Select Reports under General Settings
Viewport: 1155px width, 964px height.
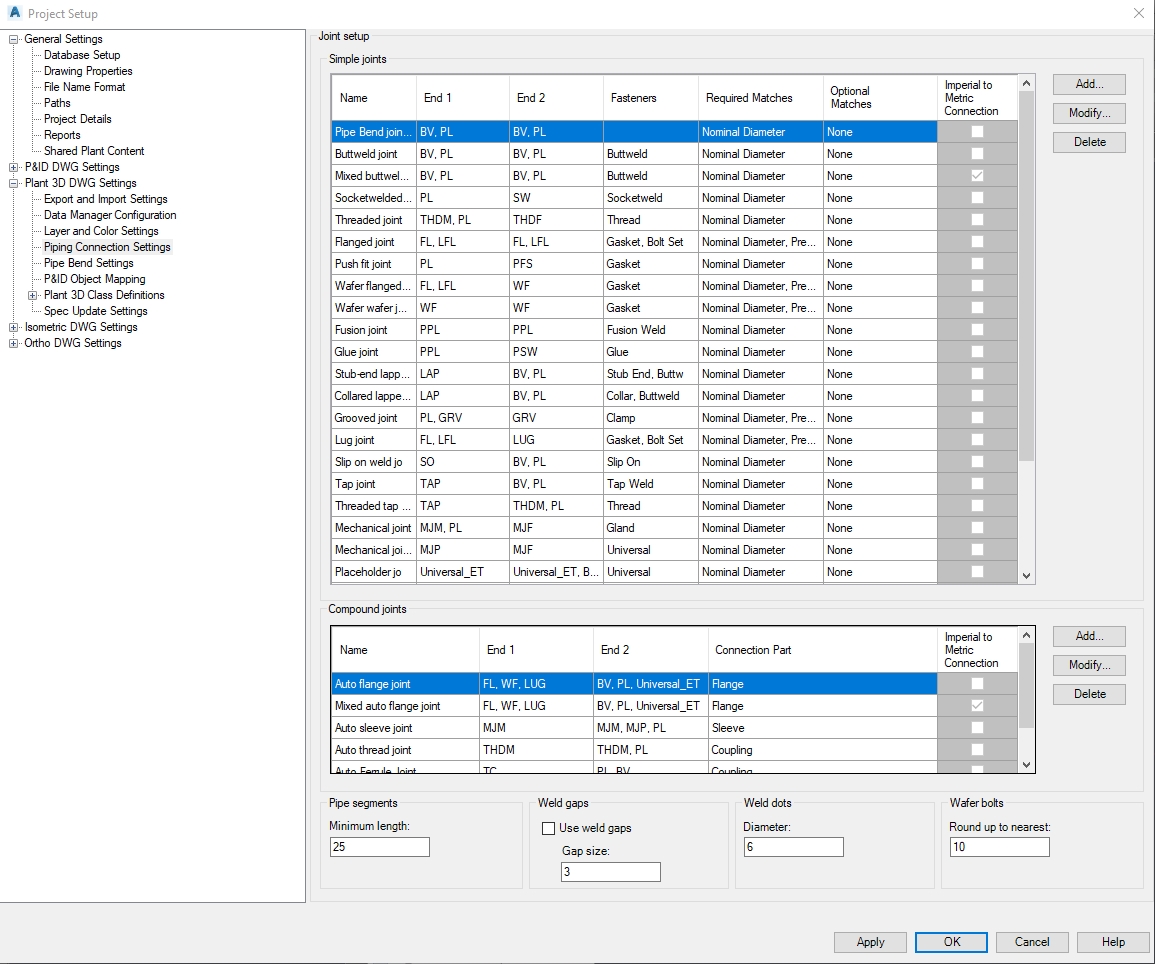(62, 135)
